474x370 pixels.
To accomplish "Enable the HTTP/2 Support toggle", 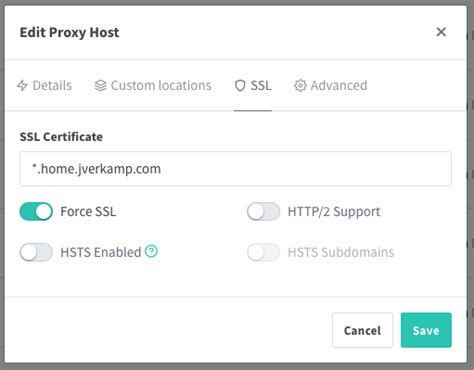I will (263, 211).
